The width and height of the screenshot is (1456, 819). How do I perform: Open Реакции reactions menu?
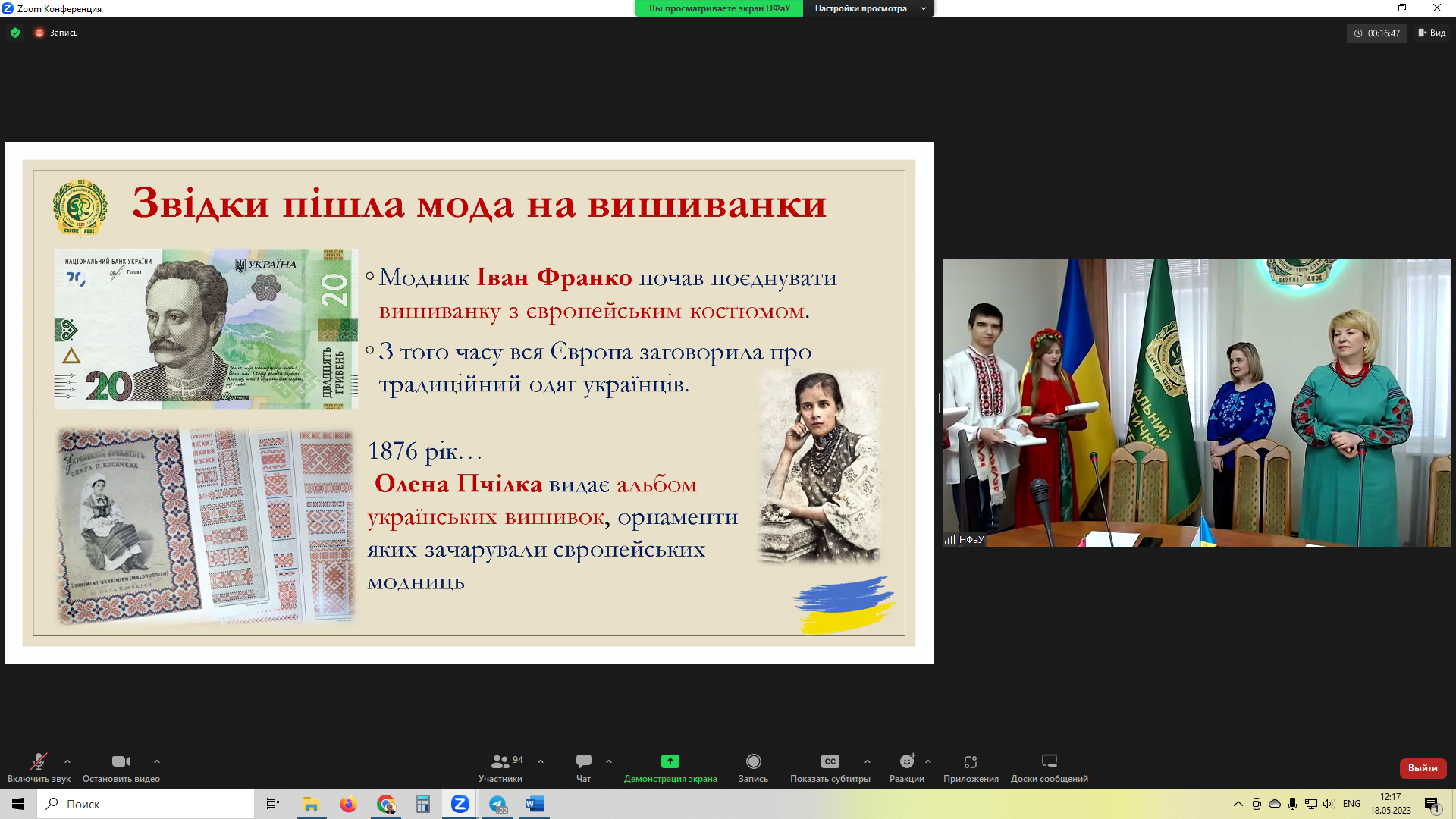click(907, 767)
